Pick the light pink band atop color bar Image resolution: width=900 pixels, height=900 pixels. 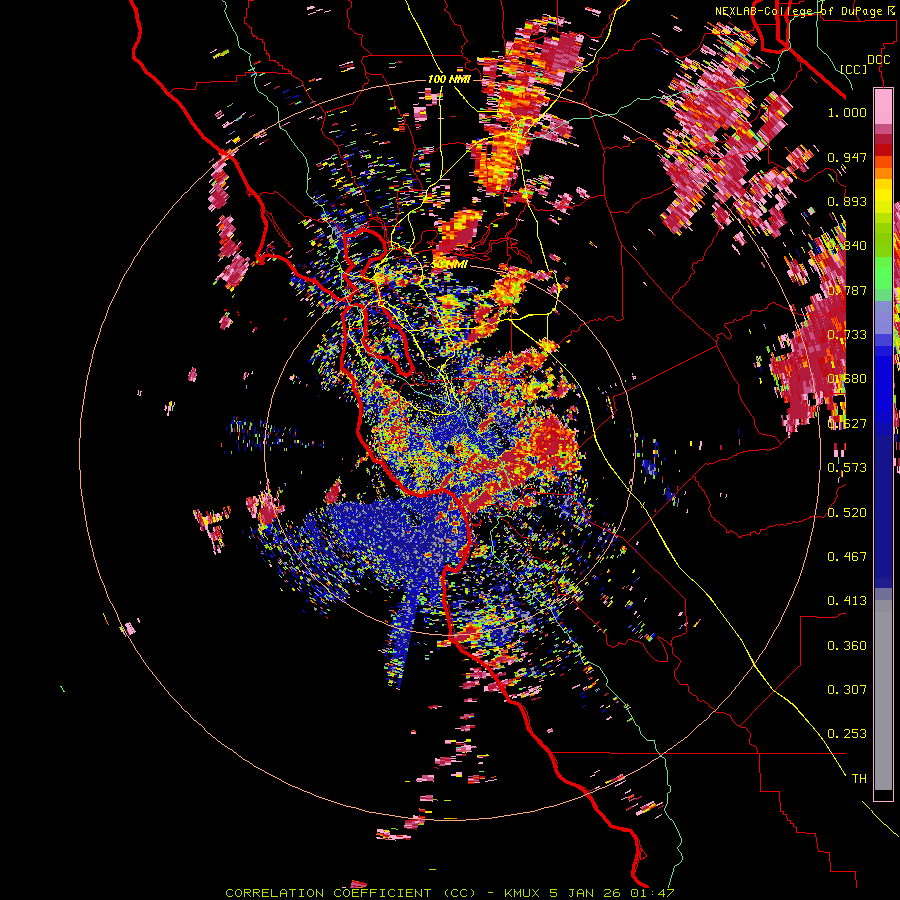[x=883, y=106]
